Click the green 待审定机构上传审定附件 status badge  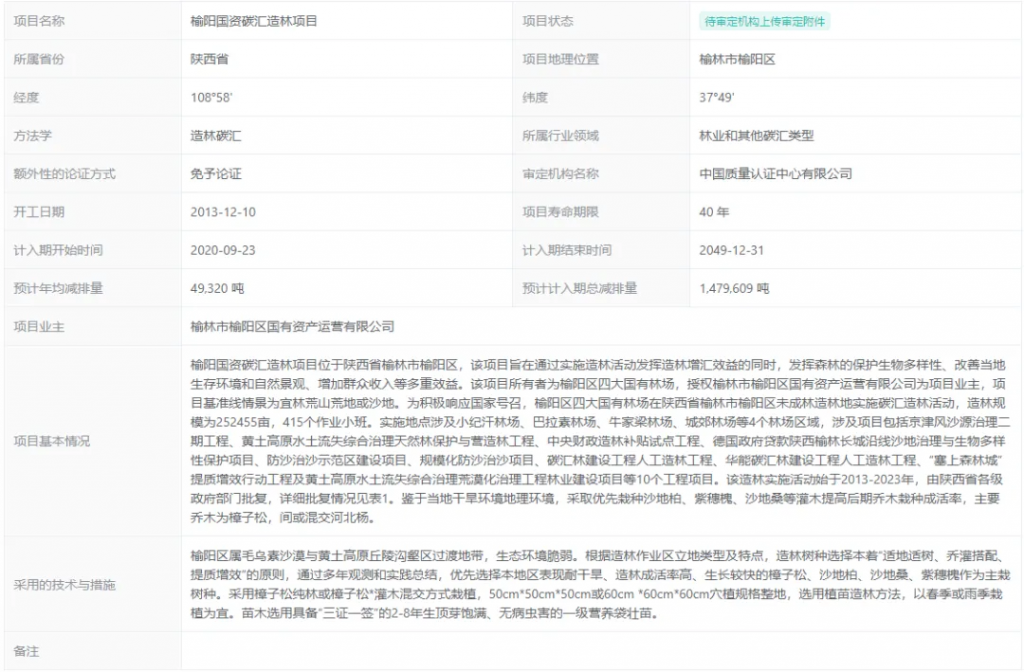pyautogui.click(x=765, y=21)
